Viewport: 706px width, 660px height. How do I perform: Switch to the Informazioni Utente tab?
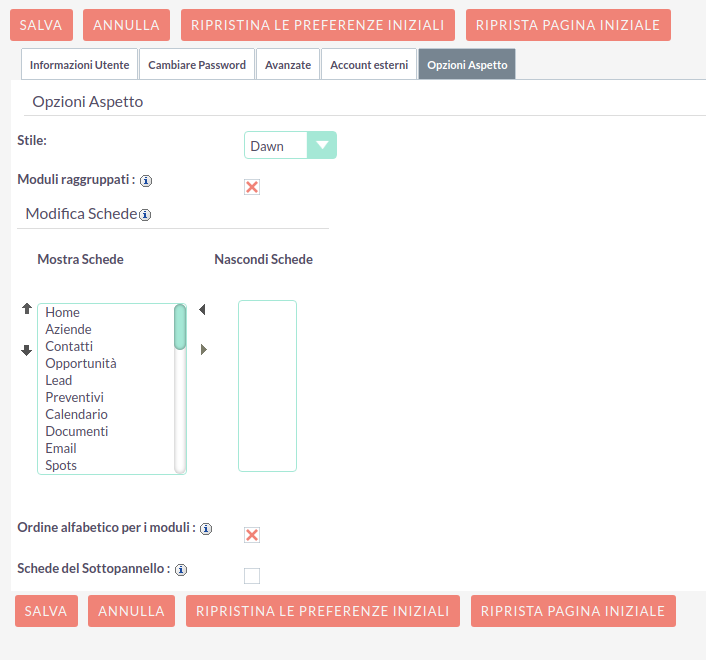point(79,65)
